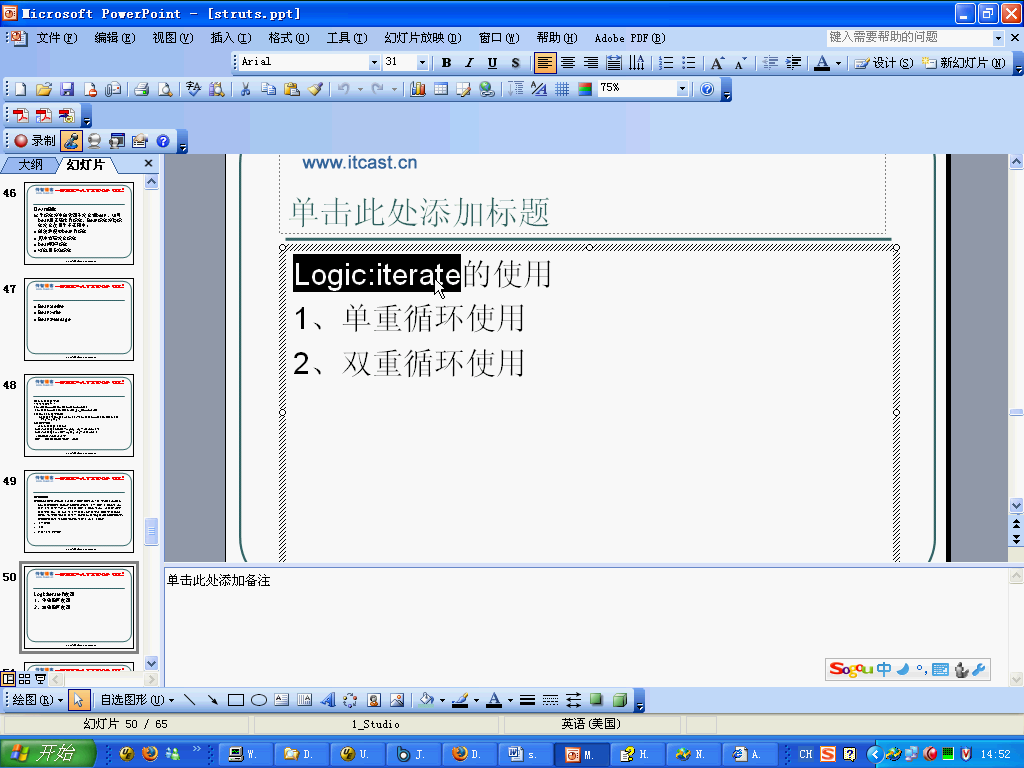Open the Arial font name dropdown
This screenshot has height=768, width=1024.
374,62
